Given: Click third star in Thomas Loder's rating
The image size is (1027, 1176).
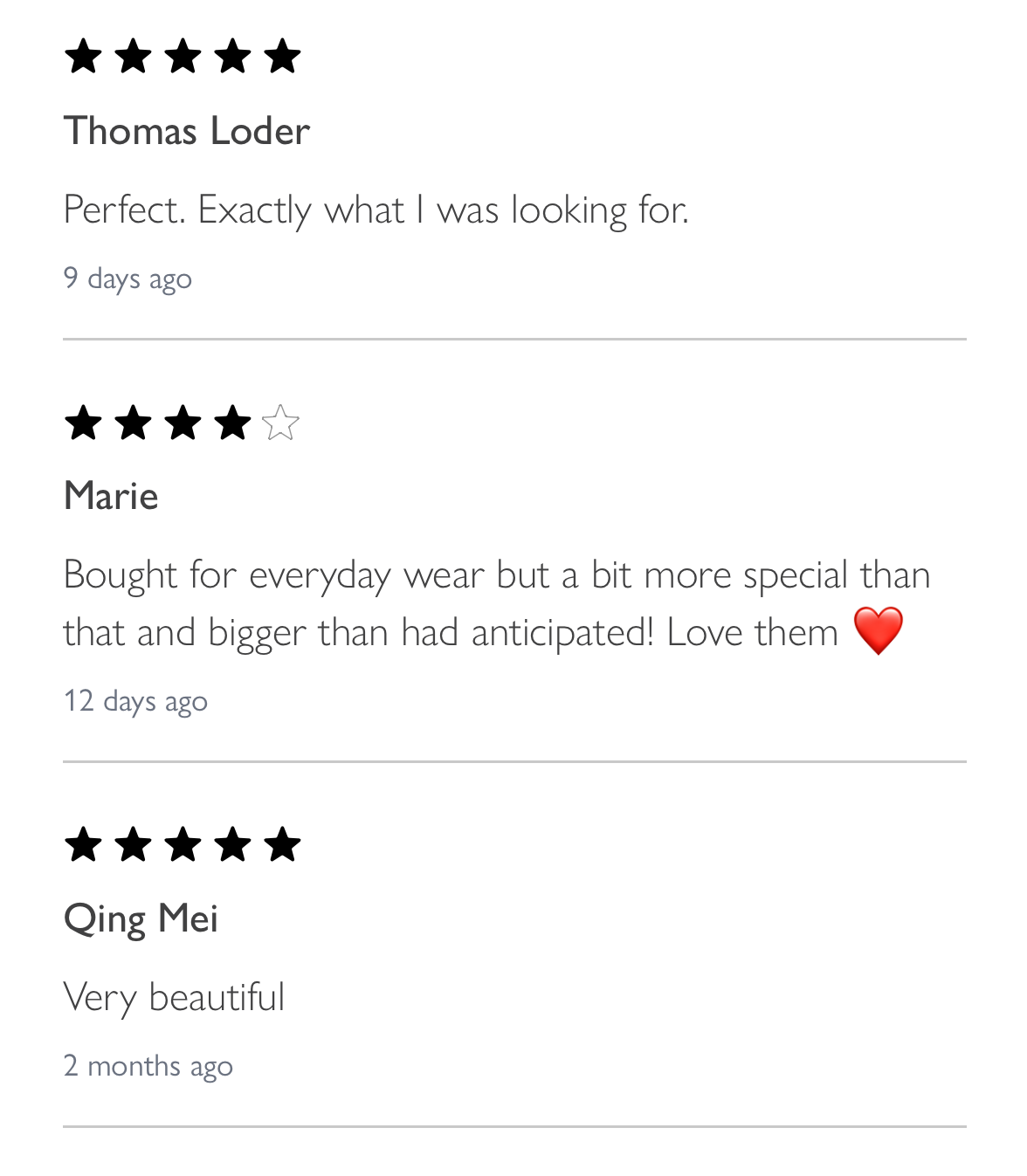Looking at the screenshot, I should [183, 57].
